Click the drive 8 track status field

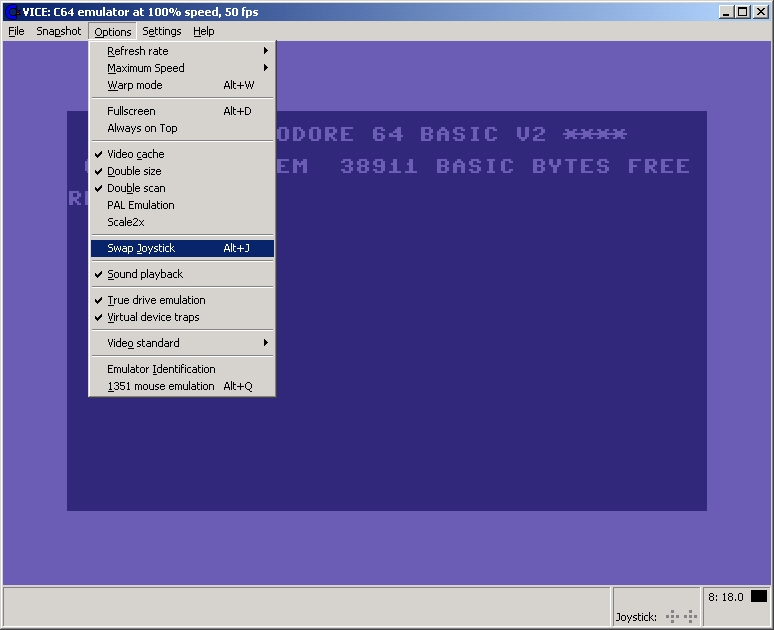tap(725, 597)
